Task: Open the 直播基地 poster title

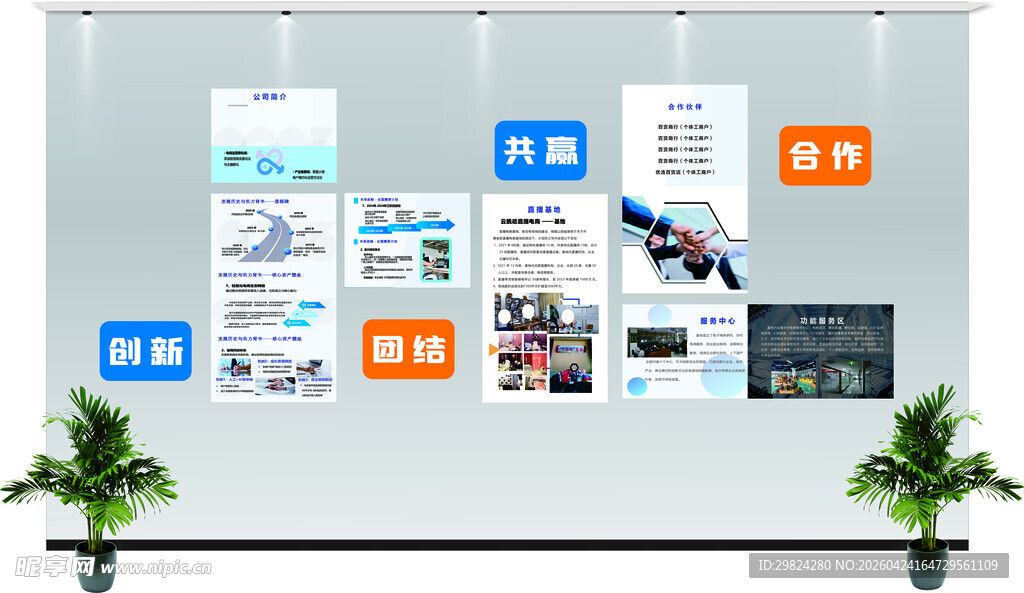Action: pos(544,209)
